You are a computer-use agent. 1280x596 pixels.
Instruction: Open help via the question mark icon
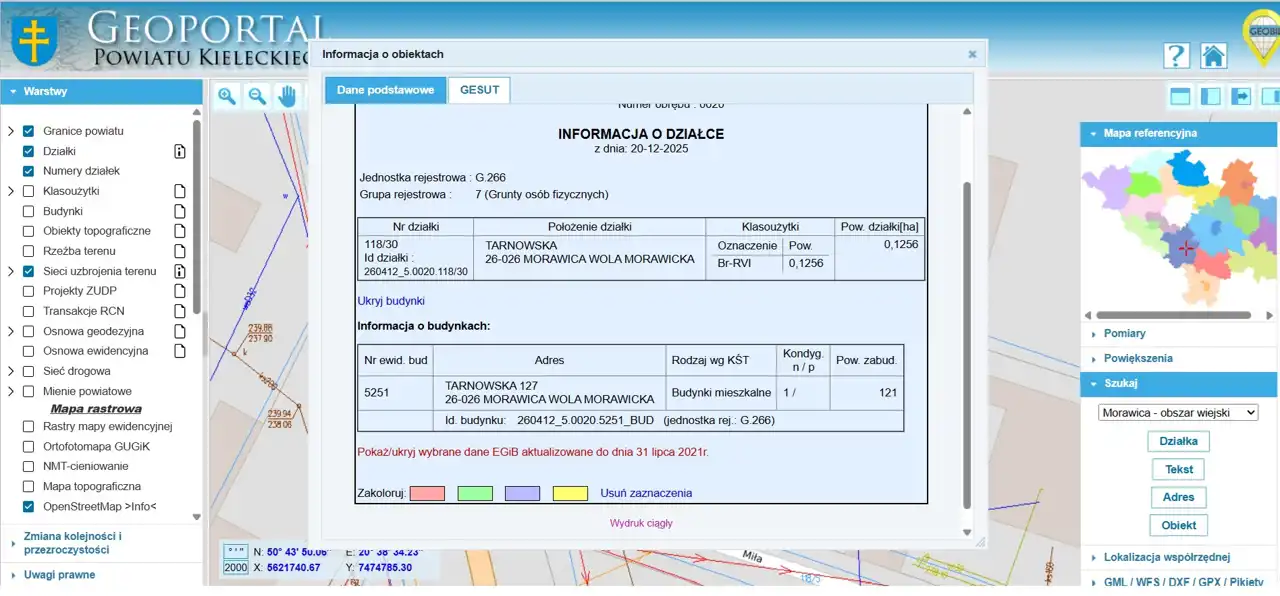pos(1176,56)
